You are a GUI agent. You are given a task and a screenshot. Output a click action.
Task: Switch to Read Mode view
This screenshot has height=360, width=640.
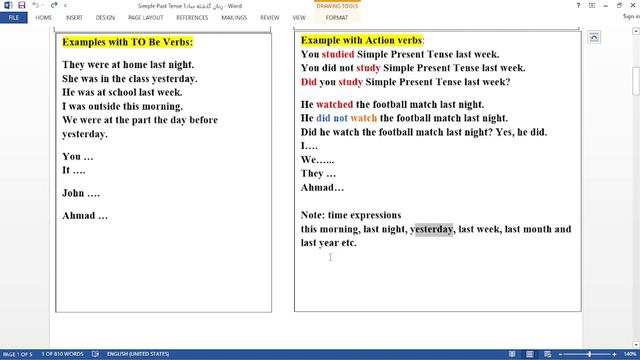[512, 354]
